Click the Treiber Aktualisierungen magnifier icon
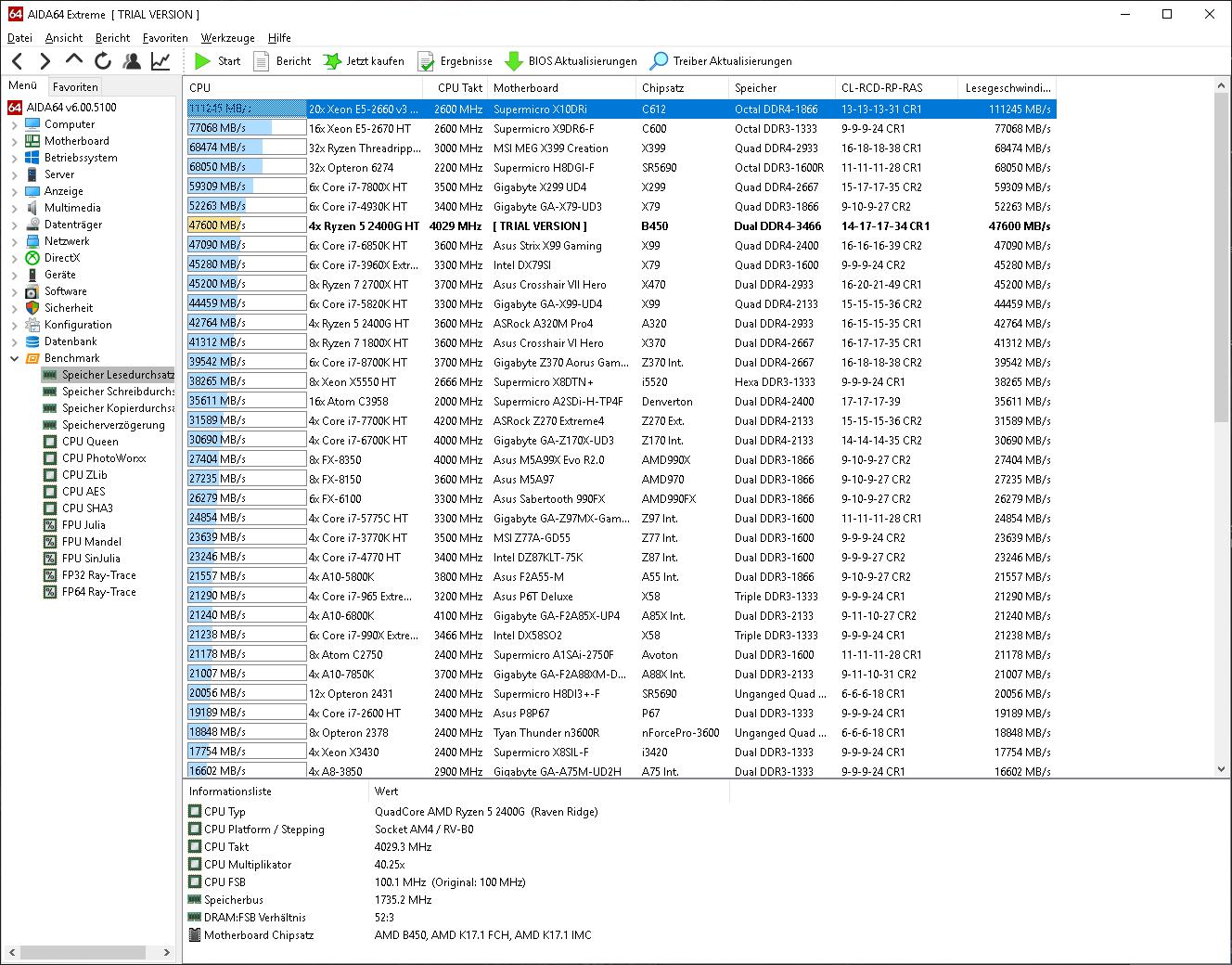The height and width of the screenshot is (965, 1232). [x=659, y=61]
